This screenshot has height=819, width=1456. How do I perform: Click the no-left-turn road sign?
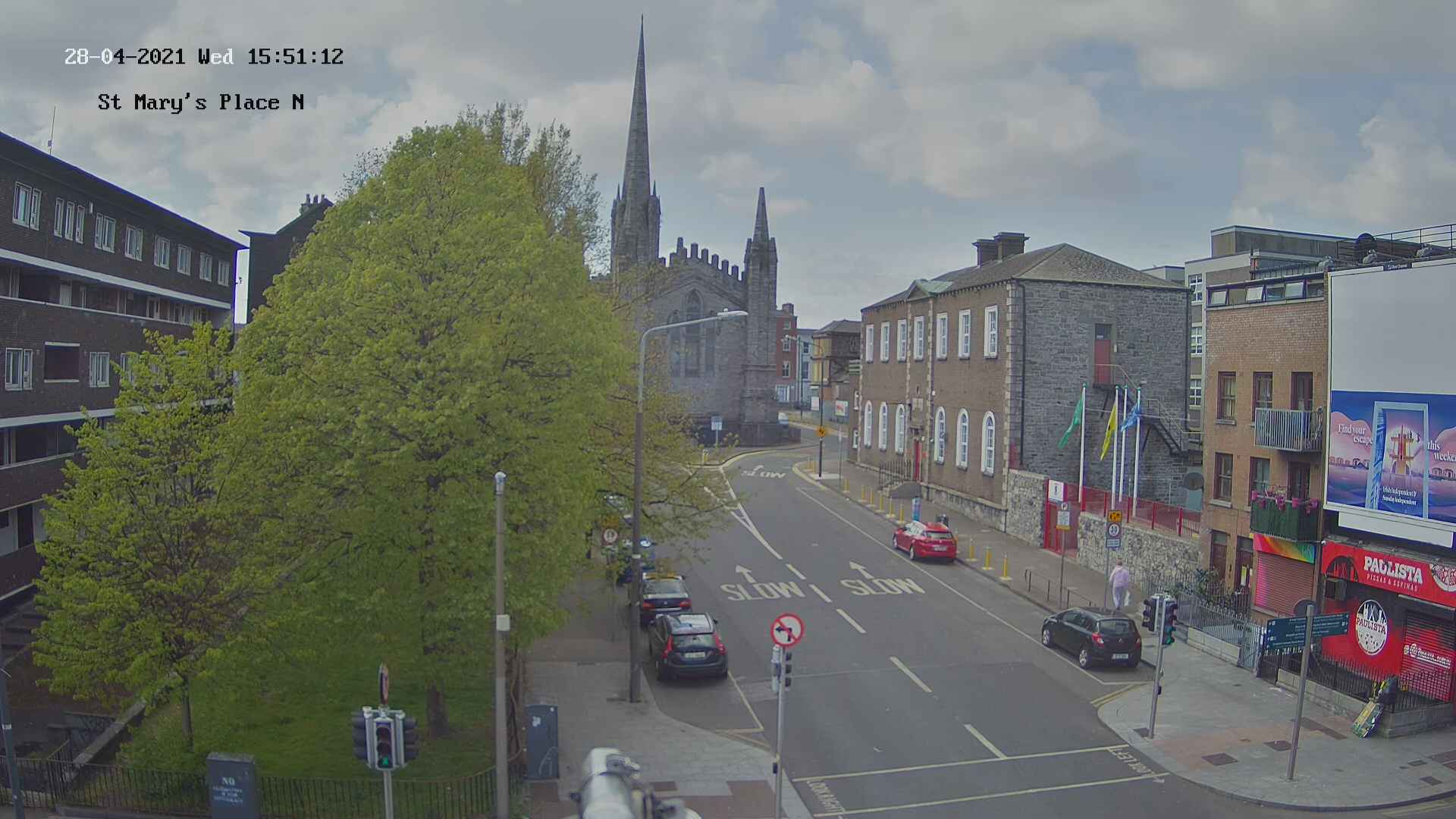click(787, 630)
